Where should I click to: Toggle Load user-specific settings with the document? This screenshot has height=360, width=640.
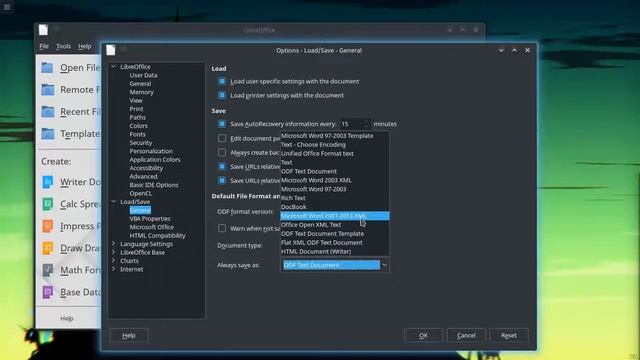[222, 81]
